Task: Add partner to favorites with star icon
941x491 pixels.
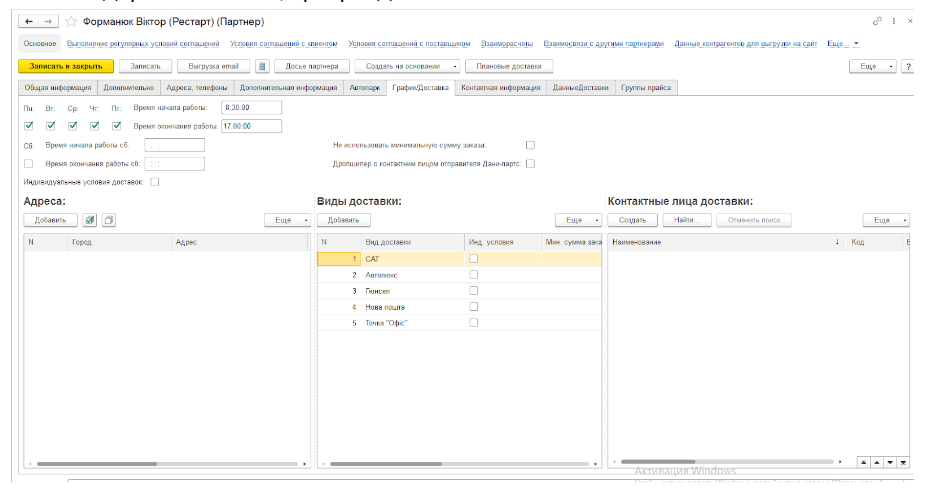Action: (x=70, y=21)
